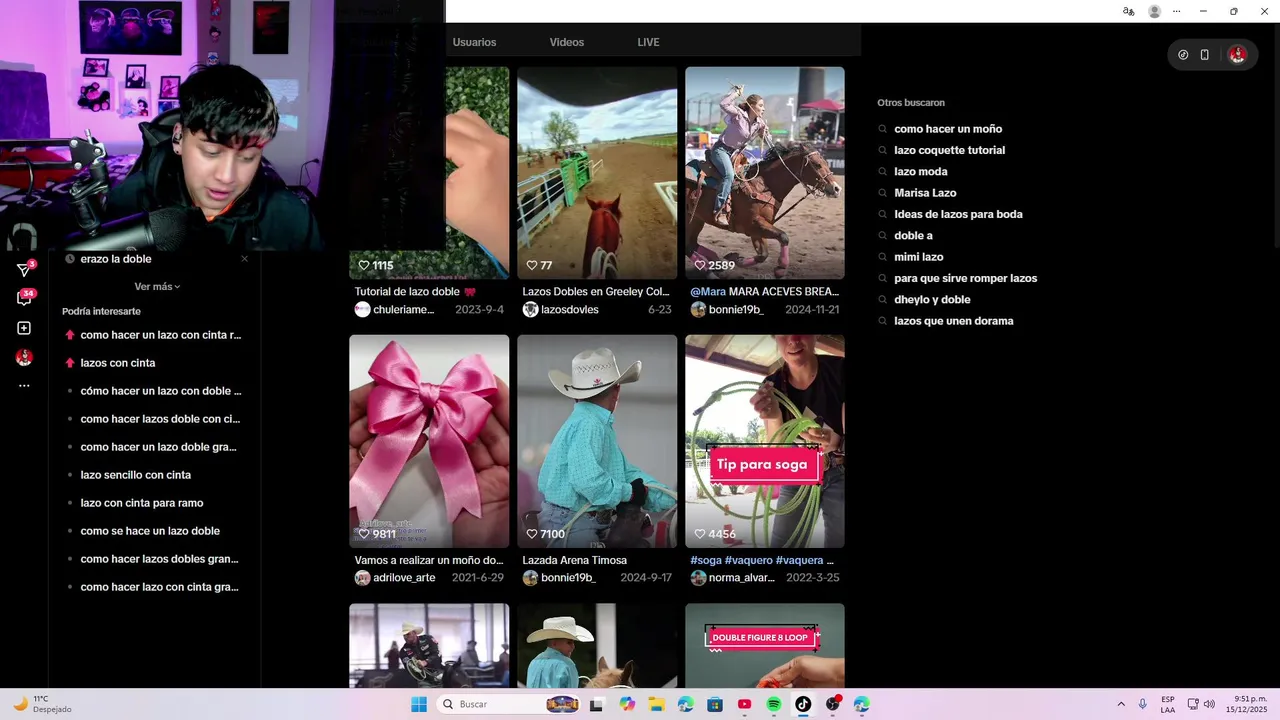The height and width of the screenshot is (720, 1280).
Task: Search 'para que sirve romper lazos'
Action: click(x=965, y=278)
